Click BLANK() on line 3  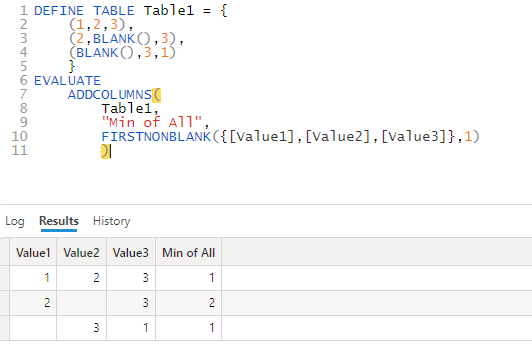click(x=122, y=39)
